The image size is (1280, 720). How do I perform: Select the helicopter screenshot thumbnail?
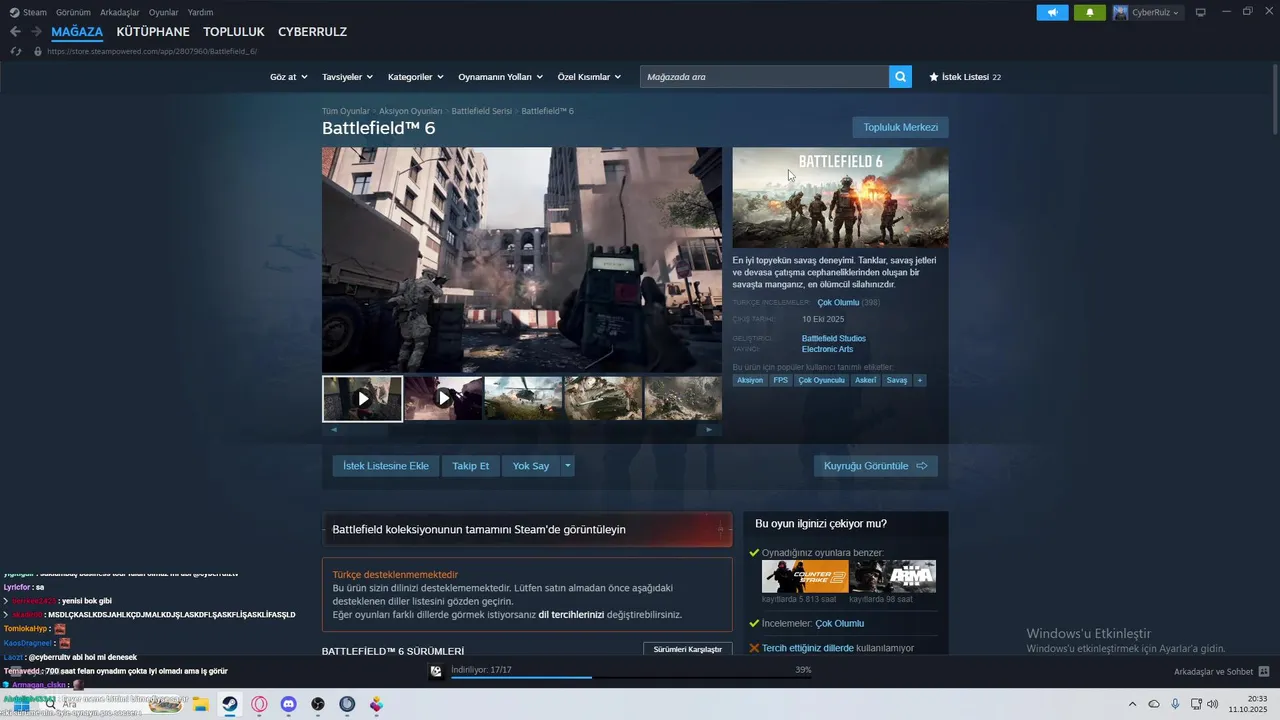pos(524,398)
